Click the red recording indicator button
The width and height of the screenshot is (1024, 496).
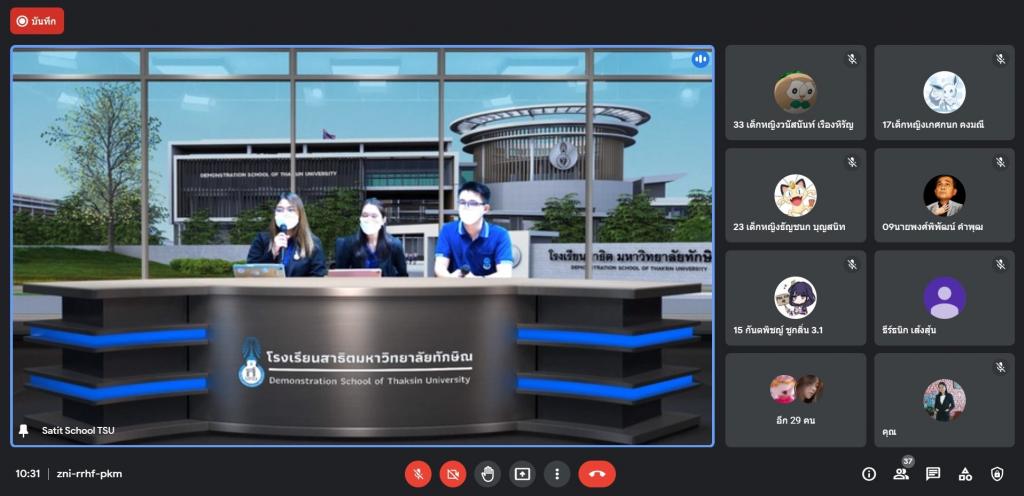tap(37, 21)
